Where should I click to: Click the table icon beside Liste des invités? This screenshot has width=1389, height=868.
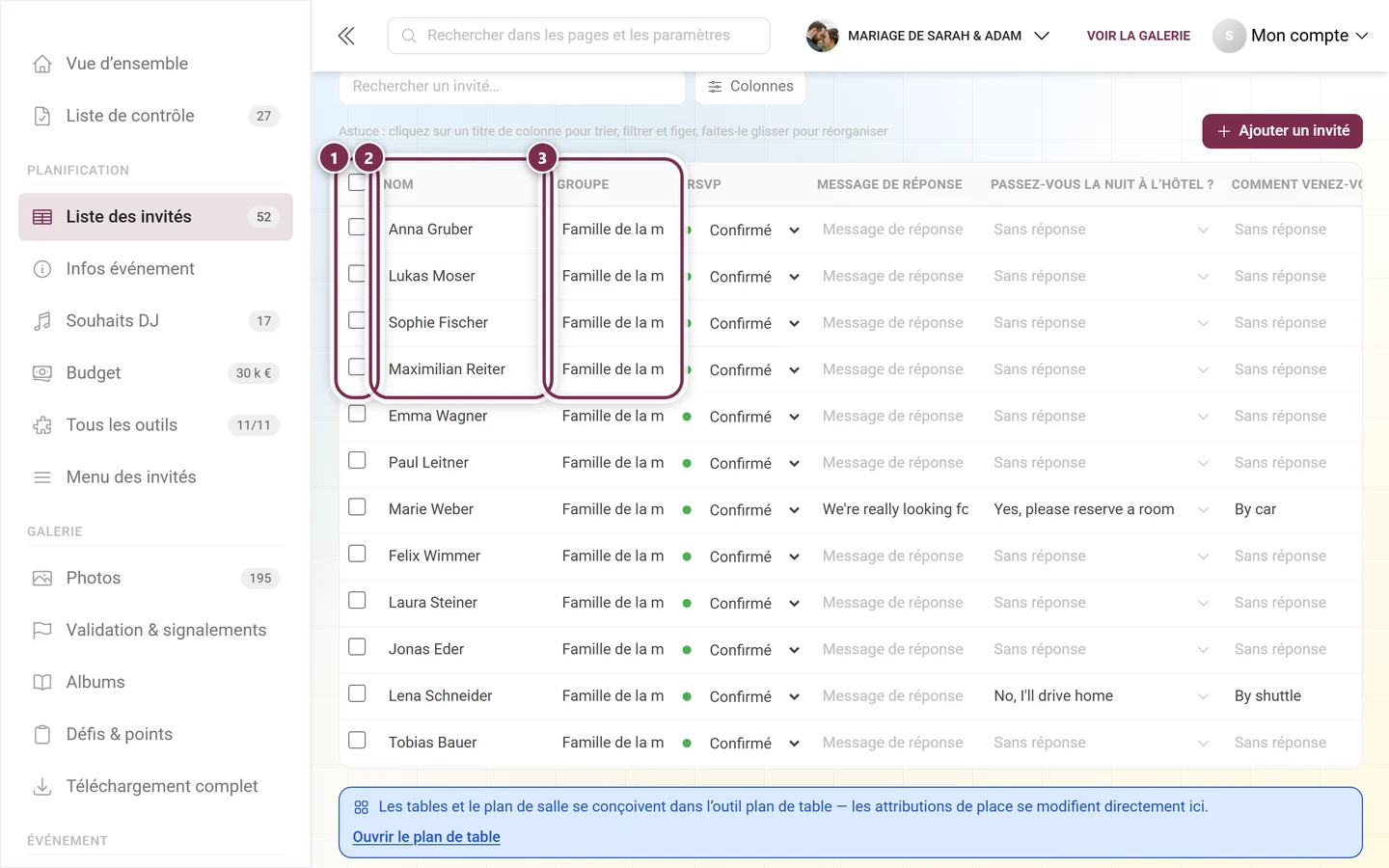(42, 217)
